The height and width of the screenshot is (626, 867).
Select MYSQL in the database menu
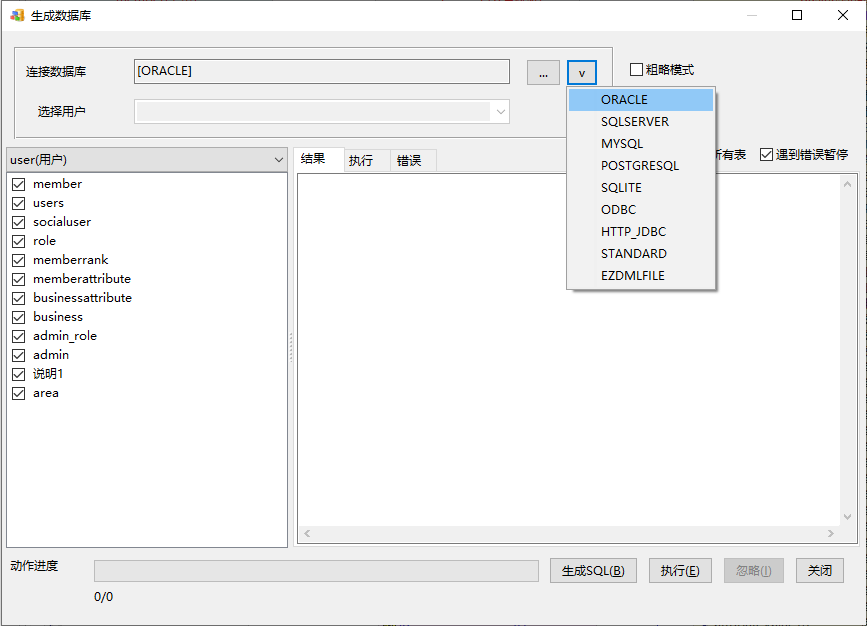click(x=641, y=144)
